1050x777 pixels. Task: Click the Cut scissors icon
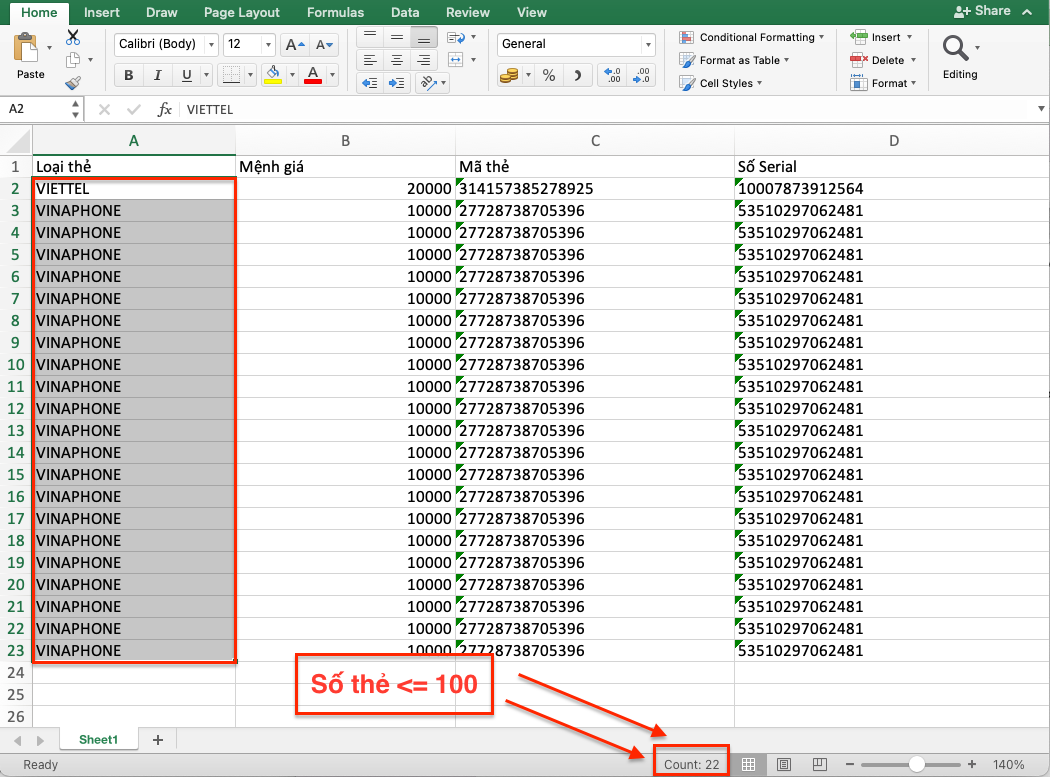[x=73, y=38]
